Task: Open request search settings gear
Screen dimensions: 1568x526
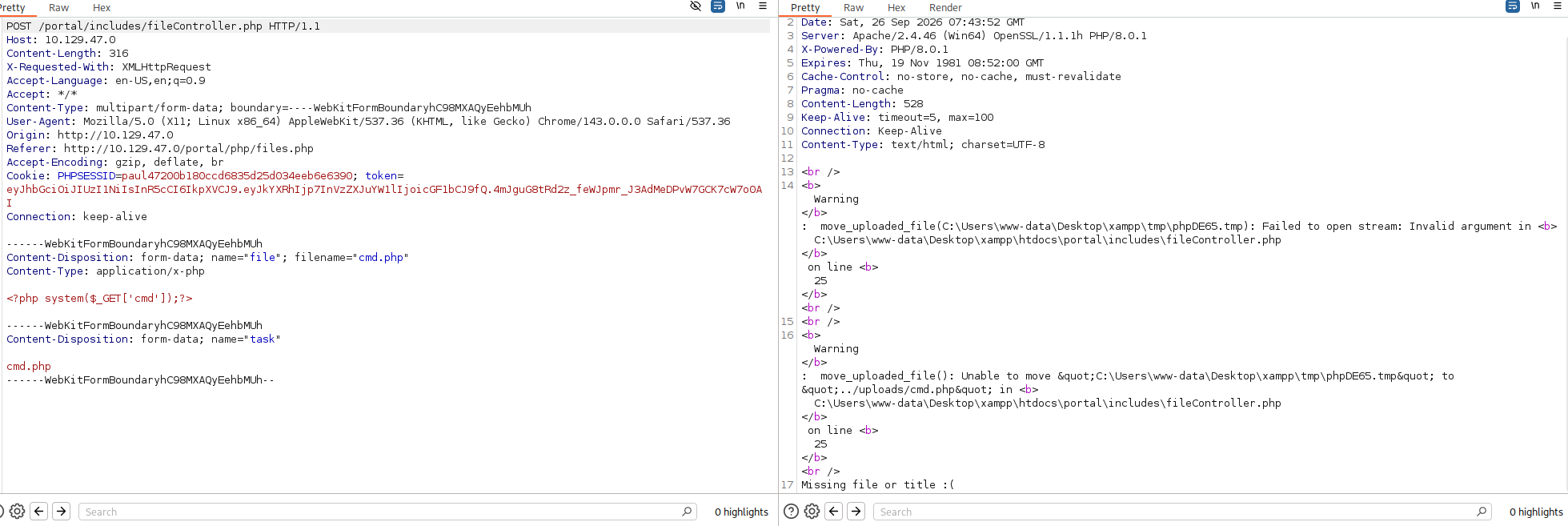Action: coord(17,512)
